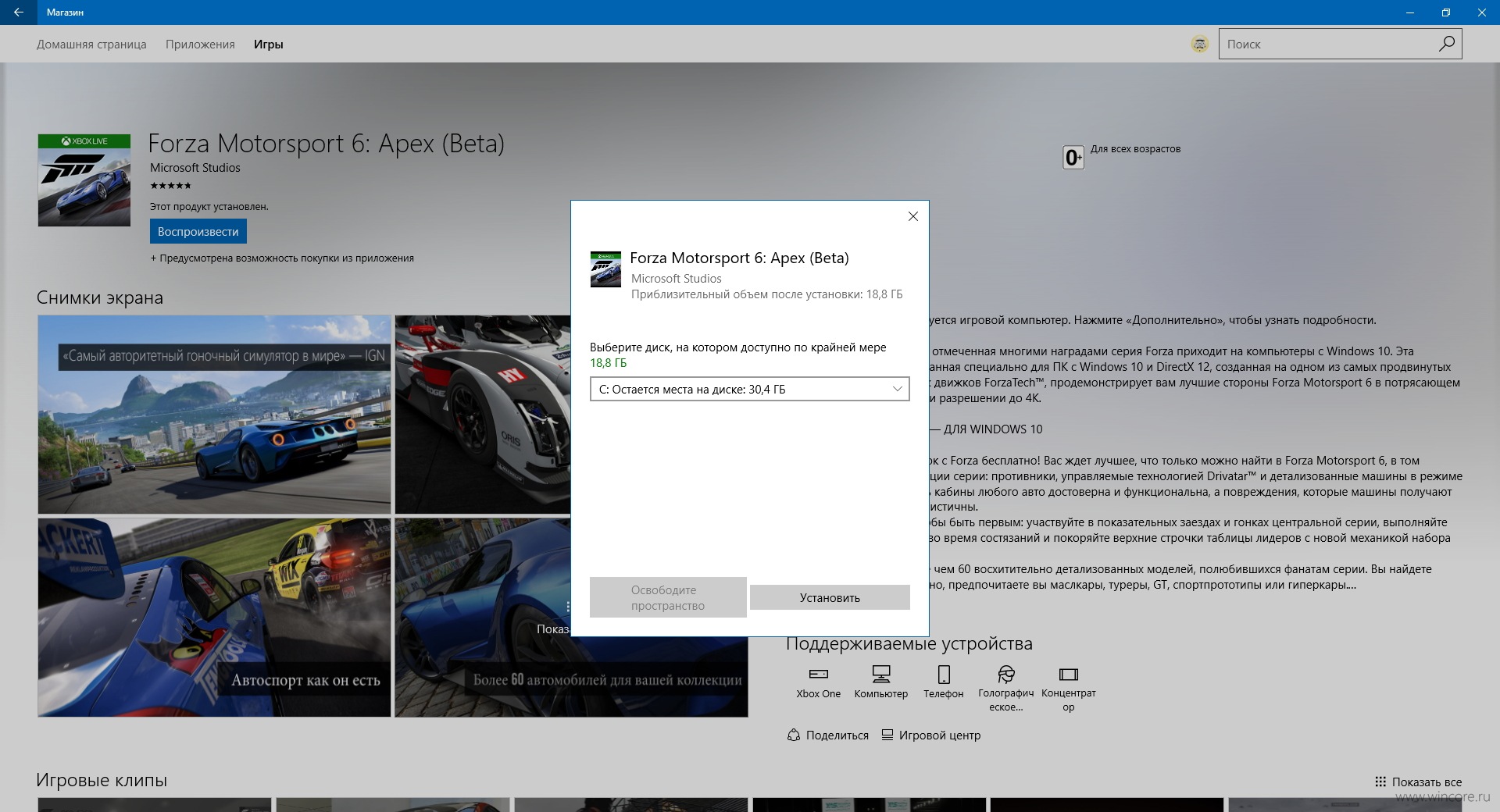Close the Магазин window
The image size is (1500, 812).
click(1482, 12)
